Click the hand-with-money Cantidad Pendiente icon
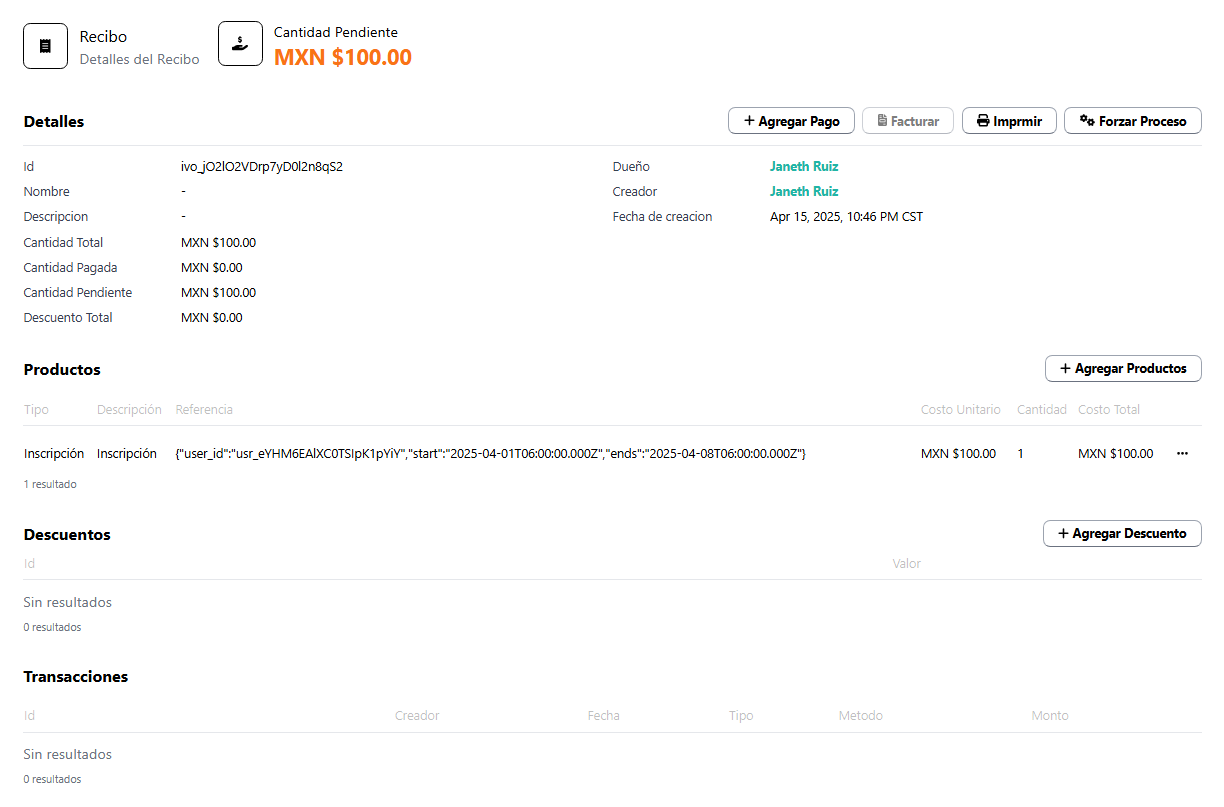1224x807 pixels. [240, 44]
